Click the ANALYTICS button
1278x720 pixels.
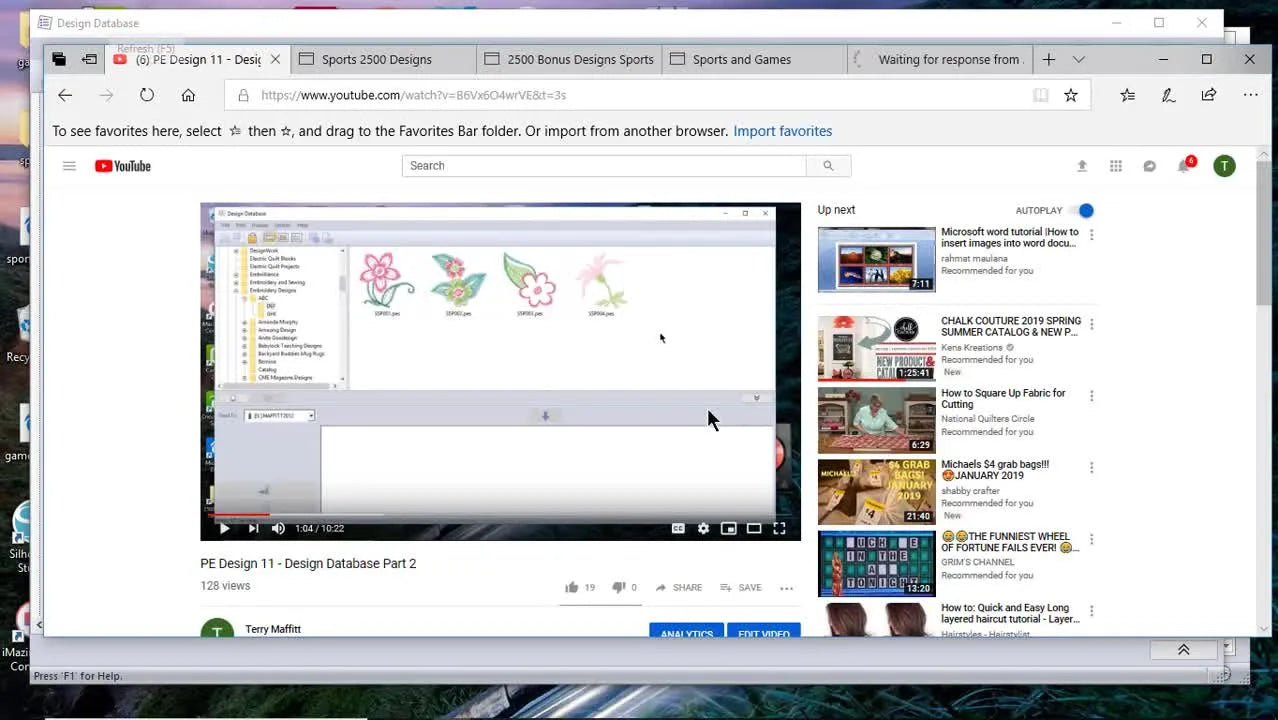[686, 632]
